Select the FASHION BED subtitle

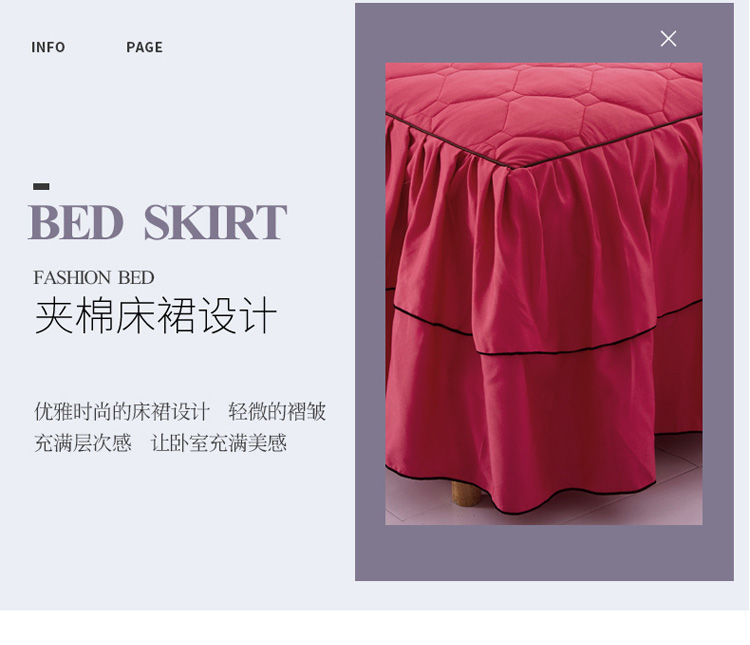click(94, 278)
